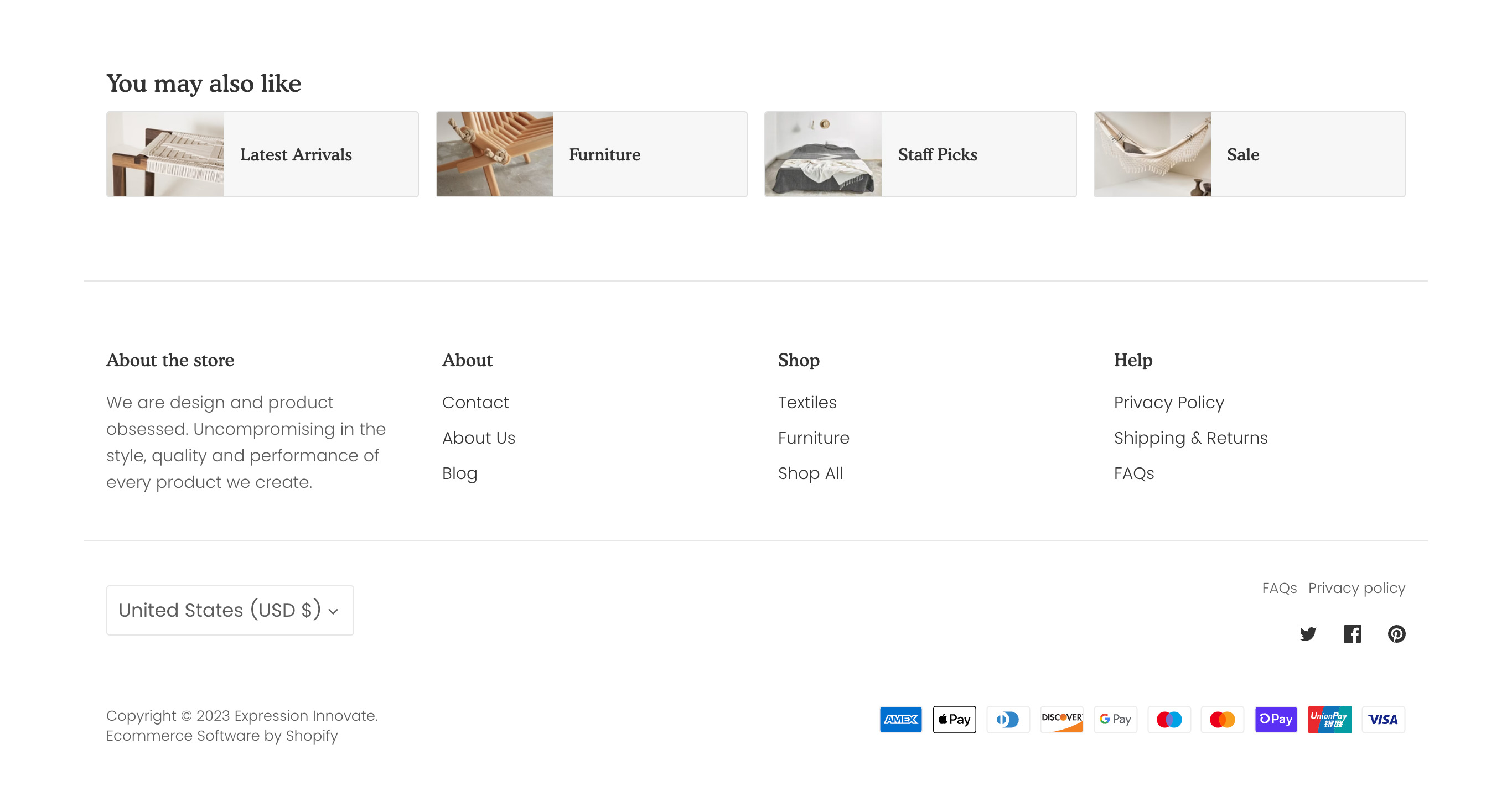Click the UnionPay payment icon

[1329, 719]
